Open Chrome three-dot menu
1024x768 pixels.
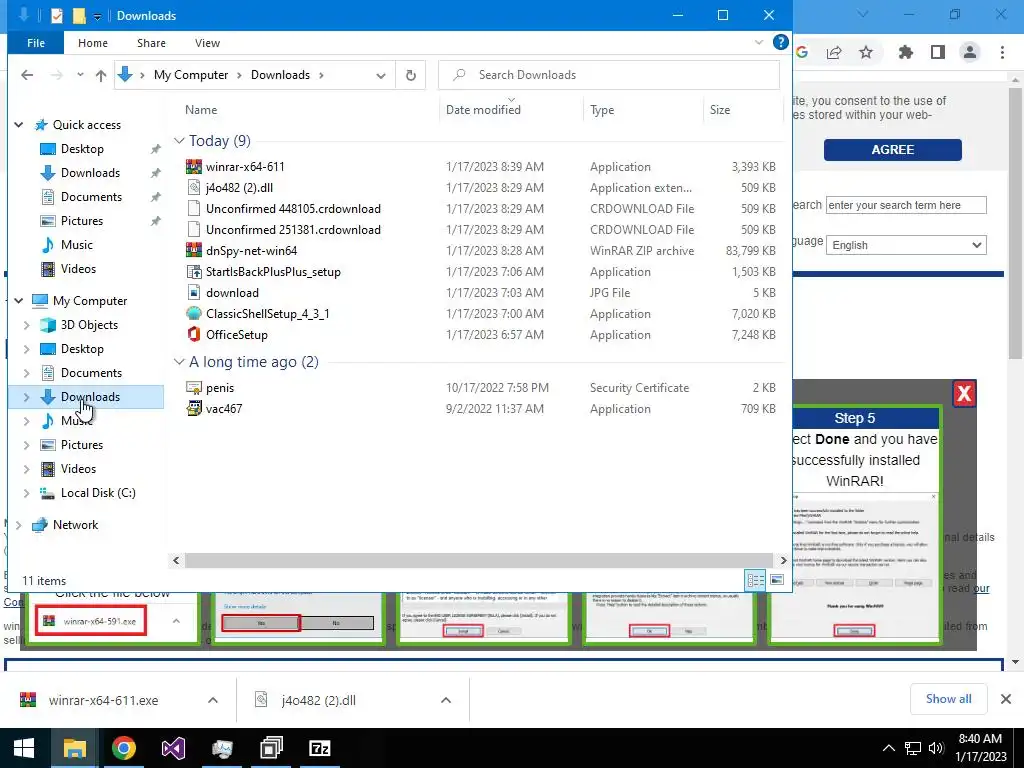coord(1002,52)
